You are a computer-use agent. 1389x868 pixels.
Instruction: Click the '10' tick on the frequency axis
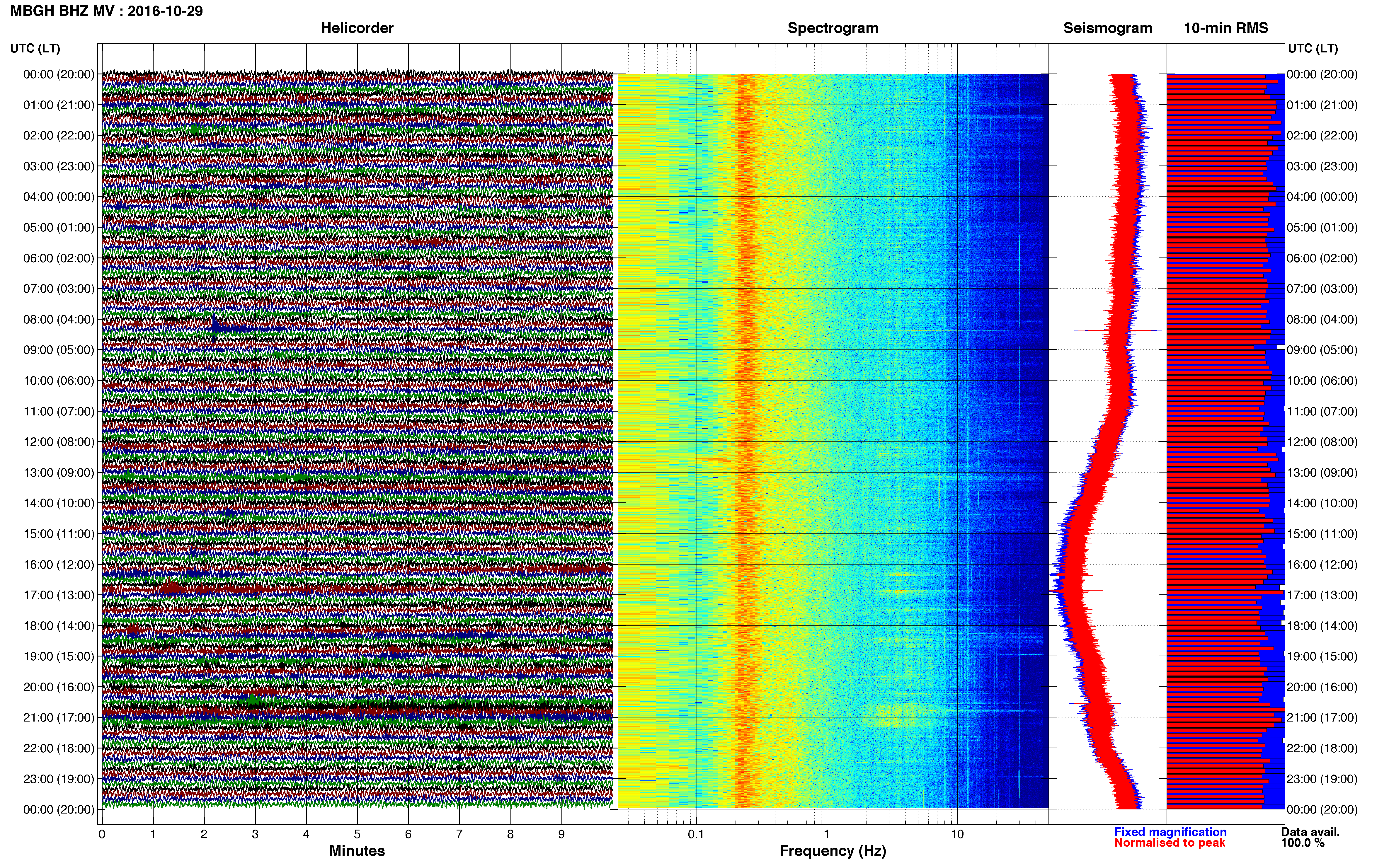coord(957,834)
